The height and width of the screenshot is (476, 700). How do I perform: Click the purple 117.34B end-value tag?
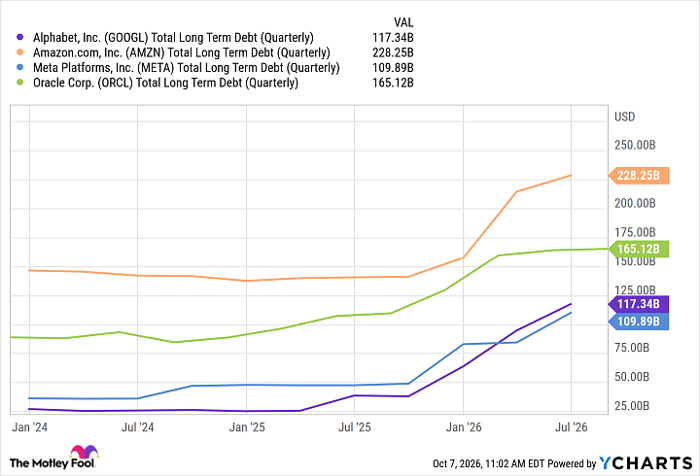tap(639, 304)
